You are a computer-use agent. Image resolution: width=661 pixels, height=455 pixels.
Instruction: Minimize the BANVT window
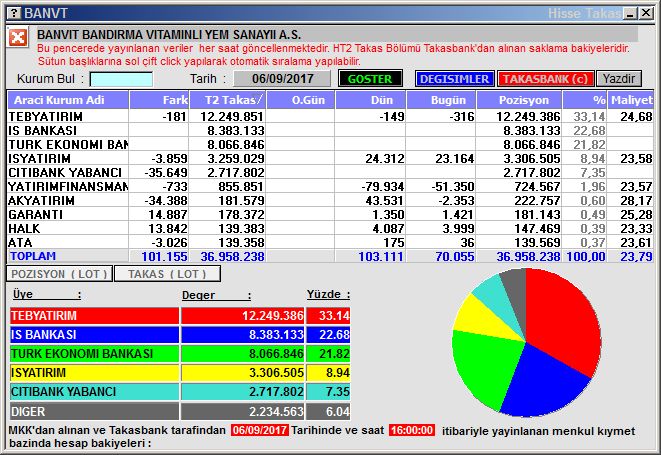[631, 13]
